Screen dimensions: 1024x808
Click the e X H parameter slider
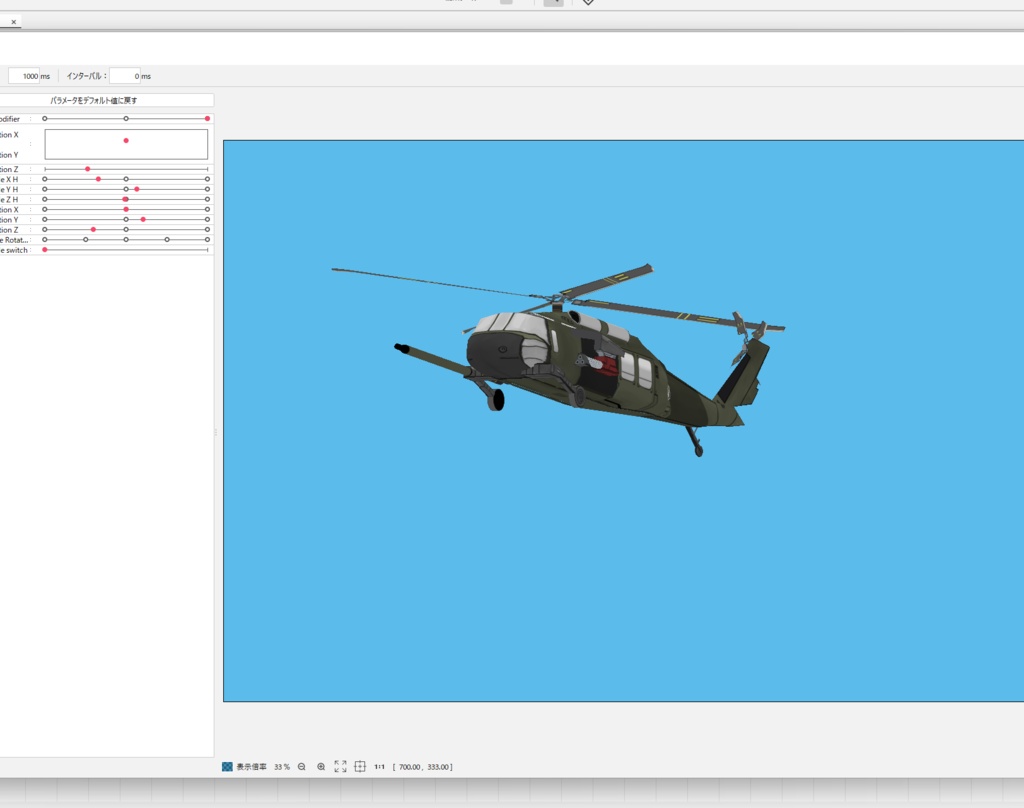pos(126,179)
